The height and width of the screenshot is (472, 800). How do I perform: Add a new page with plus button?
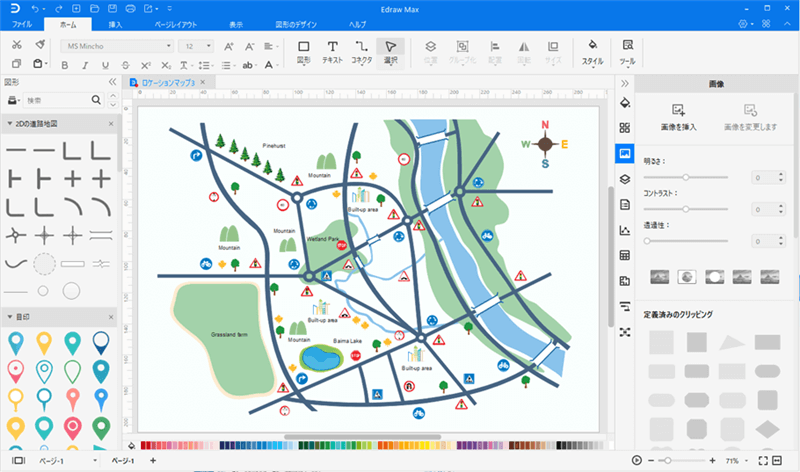[x=152, y=460]
